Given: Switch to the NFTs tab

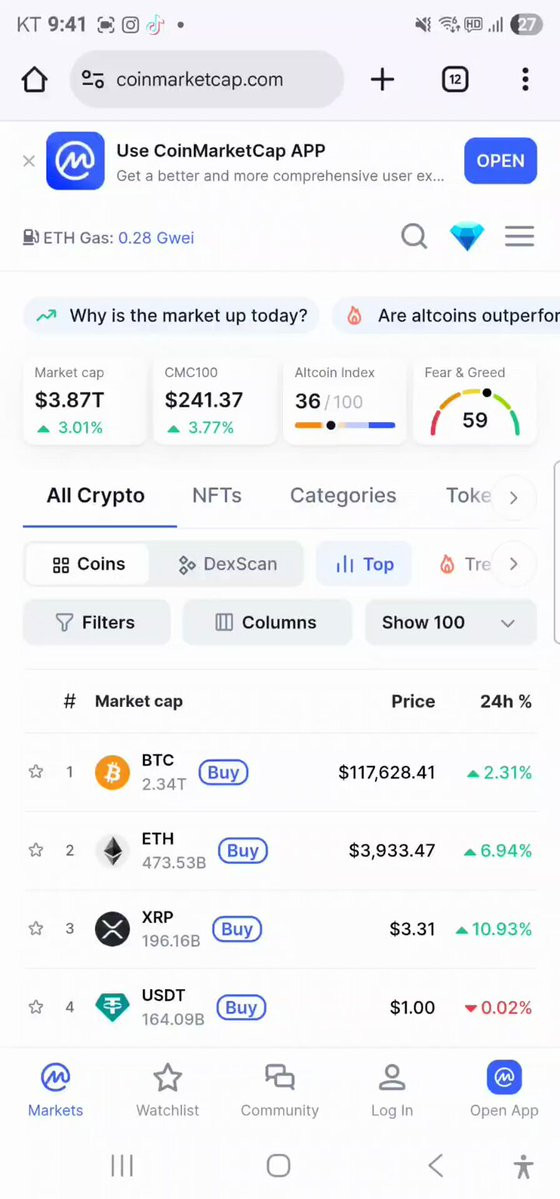Looking at the screenshot, I should pyautogui.click(x=217, y=496).
